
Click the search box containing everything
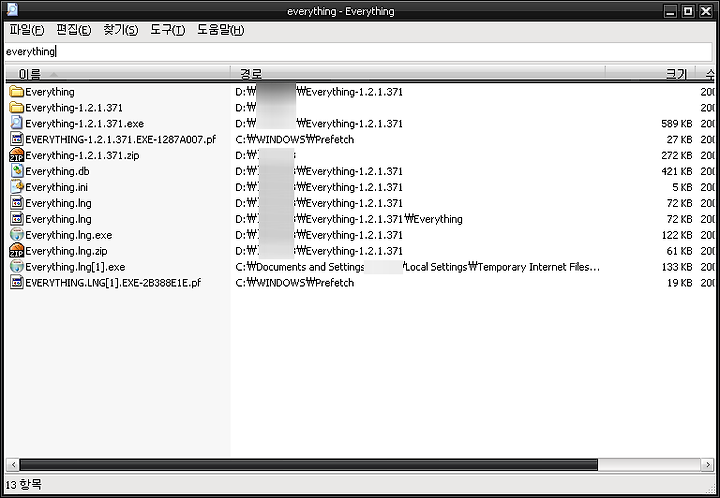click(x=358, y=51)
